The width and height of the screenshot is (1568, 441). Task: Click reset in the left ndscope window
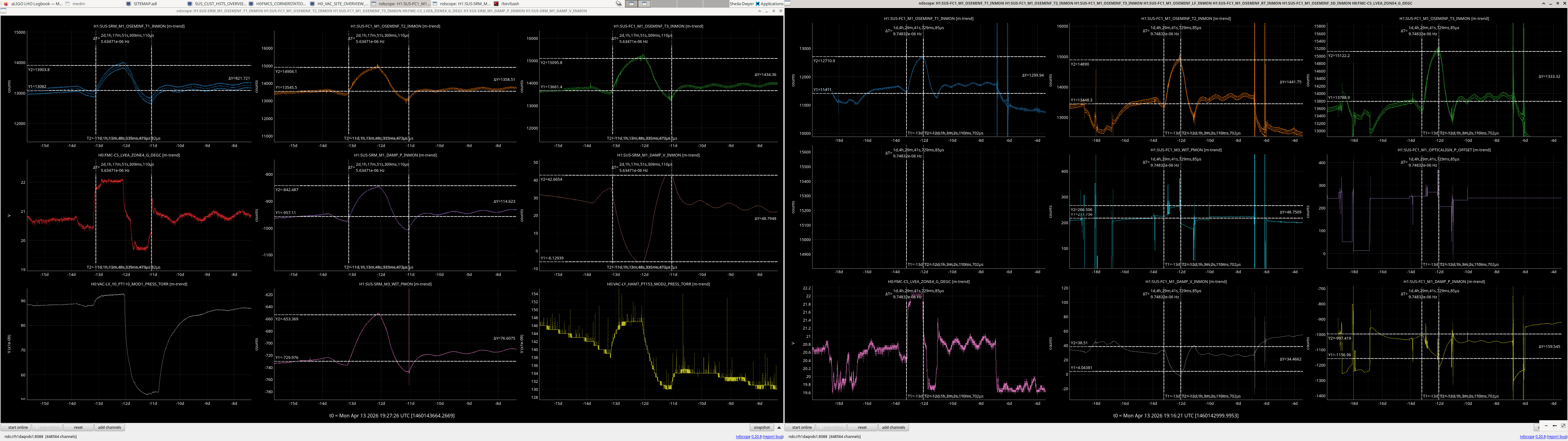78,428
